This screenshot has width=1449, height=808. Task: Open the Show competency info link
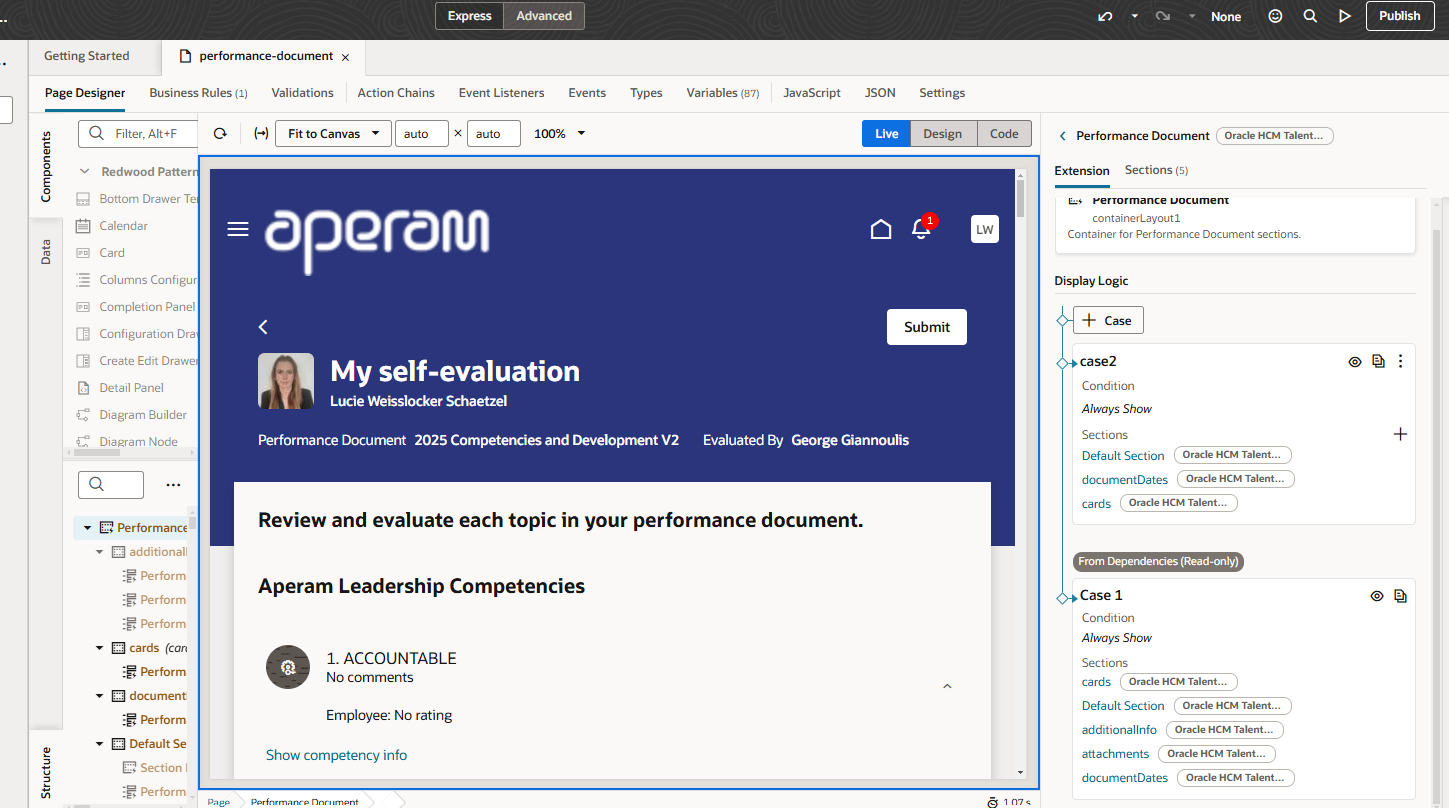[x=336, y=755]
